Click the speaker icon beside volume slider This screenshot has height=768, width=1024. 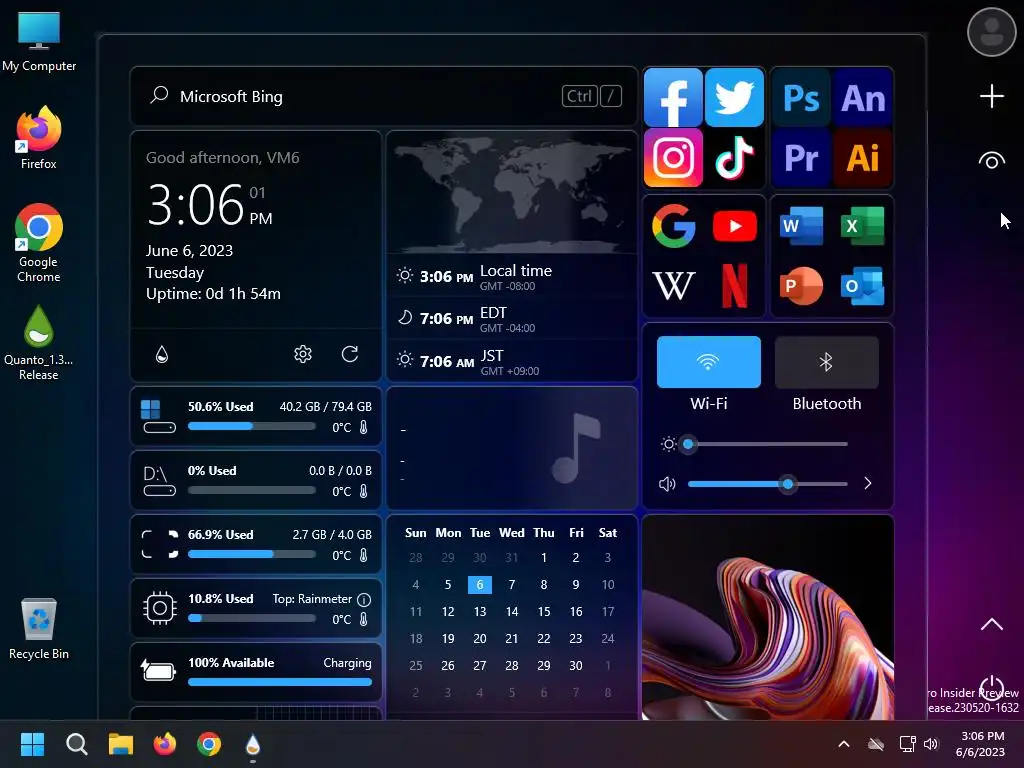[x=667, y=484]
